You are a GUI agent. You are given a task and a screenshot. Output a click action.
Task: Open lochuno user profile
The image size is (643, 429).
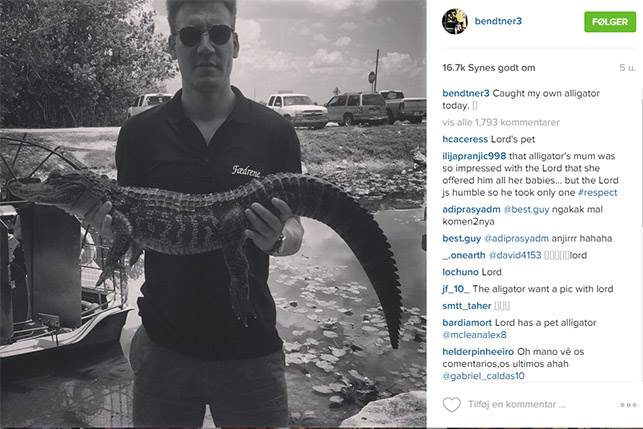[461, 272]
